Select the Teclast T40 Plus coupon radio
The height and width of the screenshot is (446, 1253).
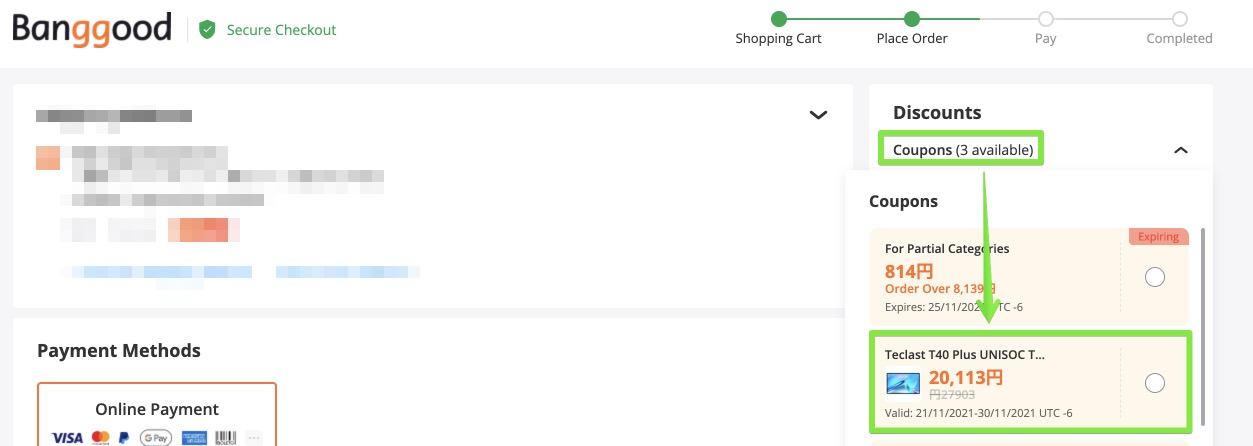click(1155, 383)
